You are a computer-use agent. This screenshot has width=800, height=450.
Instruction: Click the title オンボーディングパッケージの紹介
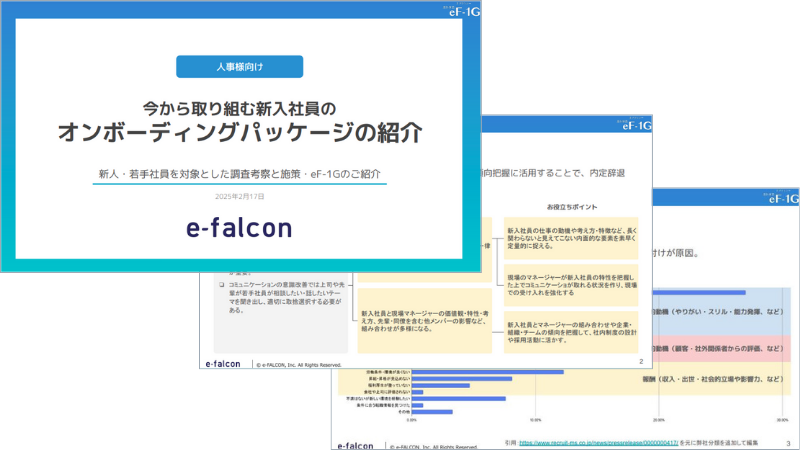point(240,132)
